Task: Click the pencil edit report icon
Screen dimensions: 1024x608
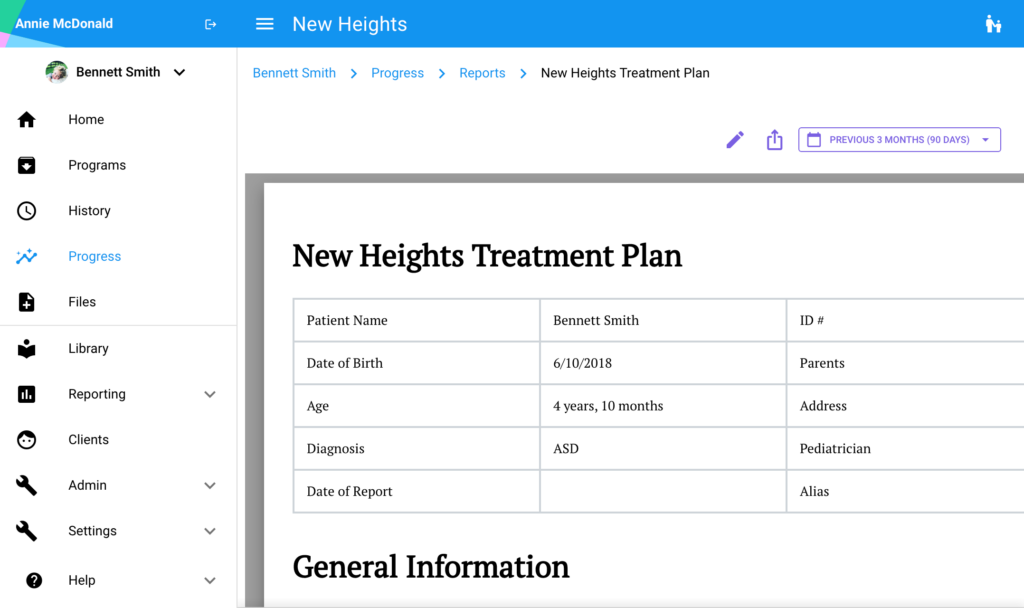Action: click(735, 140)
